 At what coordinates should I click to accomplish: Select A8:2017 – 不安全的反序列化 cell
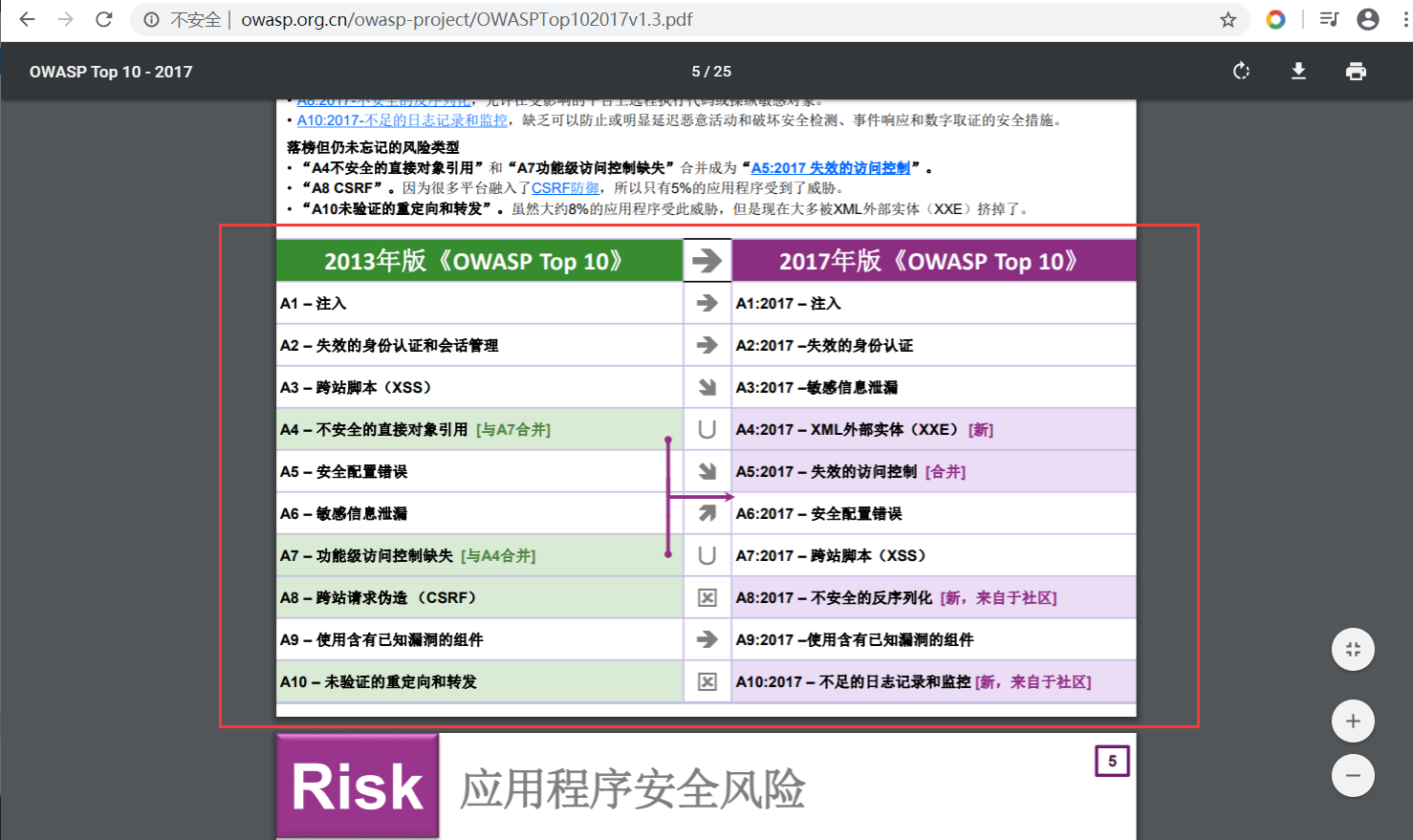934,597
